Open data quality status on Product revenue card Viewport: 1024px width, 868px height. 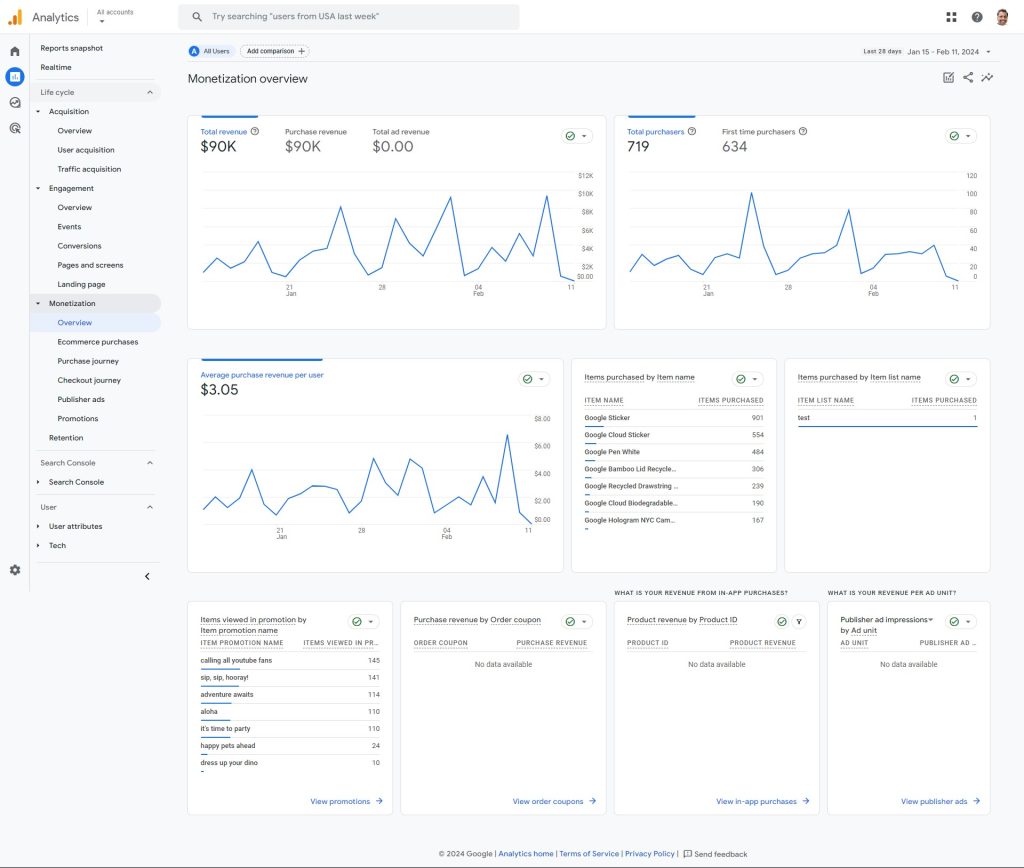click(x=782, y=622)
